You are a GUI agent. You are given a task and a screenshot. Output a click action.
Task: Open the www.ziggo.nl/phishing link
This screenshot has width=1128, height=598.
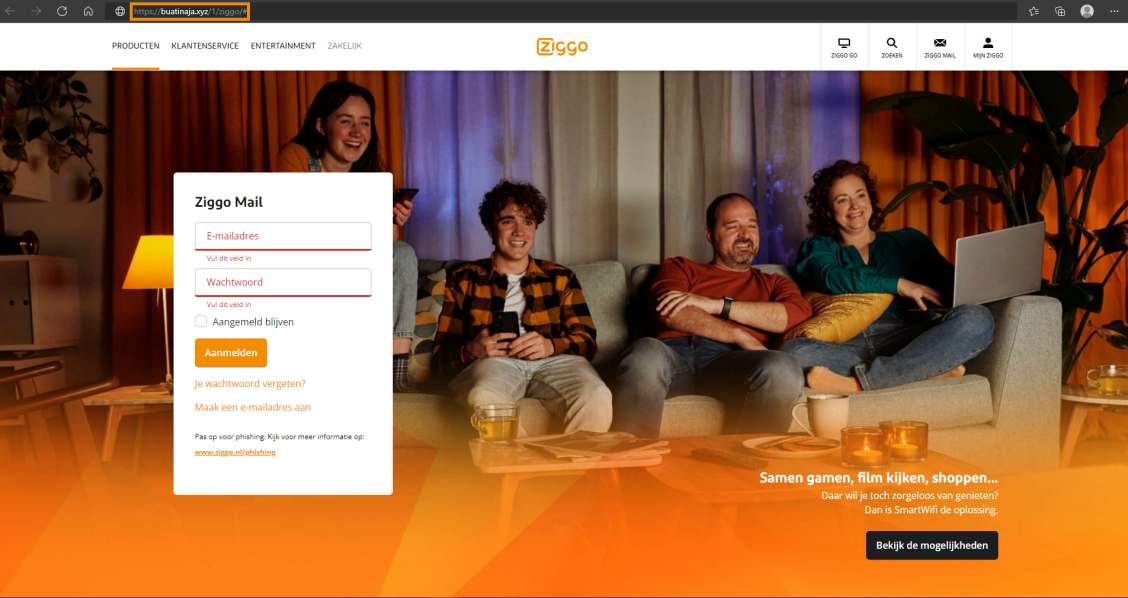tap(235, 452)
